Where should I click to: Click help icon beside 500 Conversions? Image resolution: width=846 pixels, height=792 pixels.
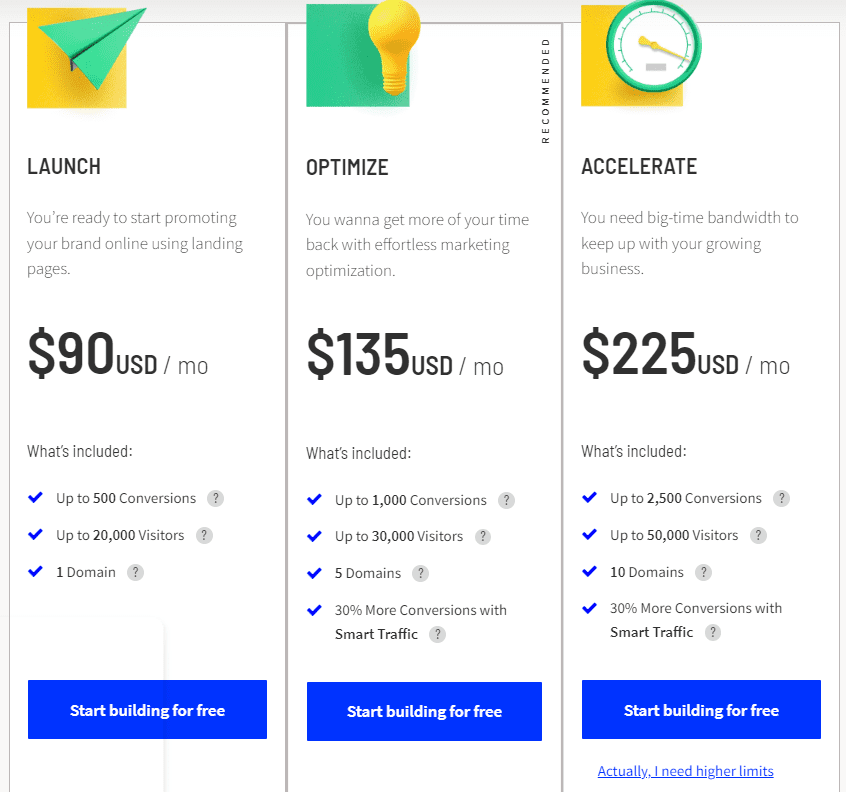click(215, 498)
